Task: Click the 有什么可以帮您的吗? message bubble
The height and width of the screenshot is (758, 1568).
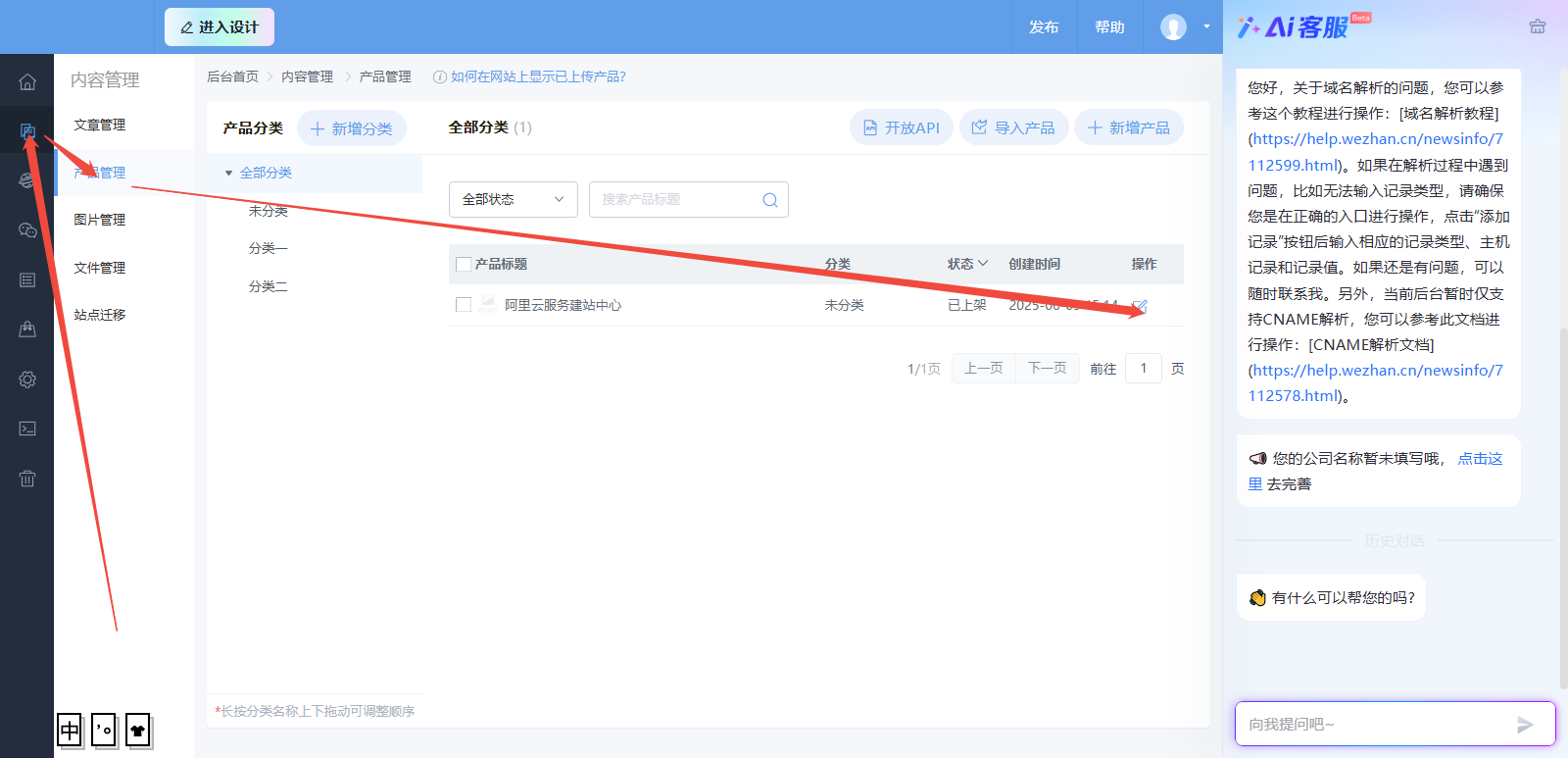Action: [1332, 598]
